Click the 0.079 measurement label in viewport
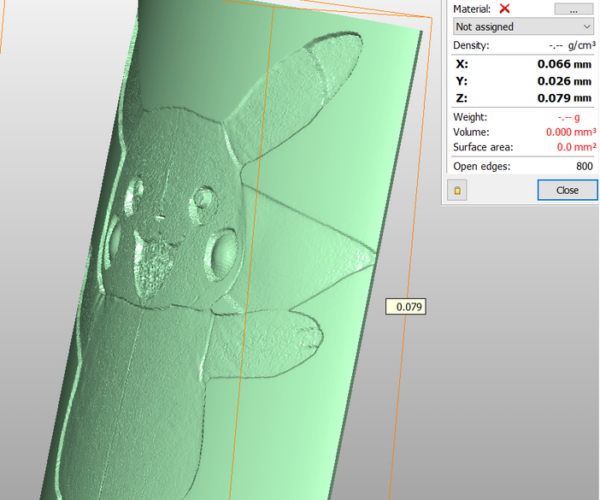Image resolution: width=600 pixels, height=500 pixels. (406, 307)
